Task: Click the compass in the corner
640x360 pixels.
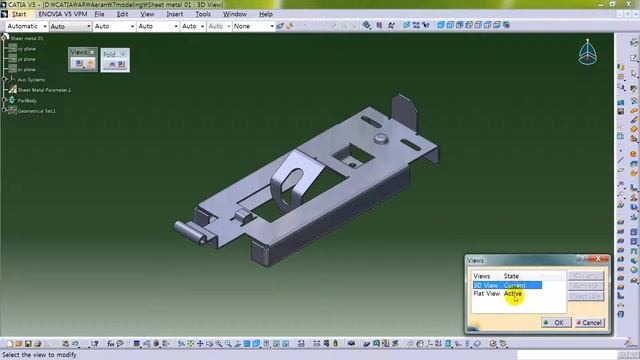Action: (587, 52)
